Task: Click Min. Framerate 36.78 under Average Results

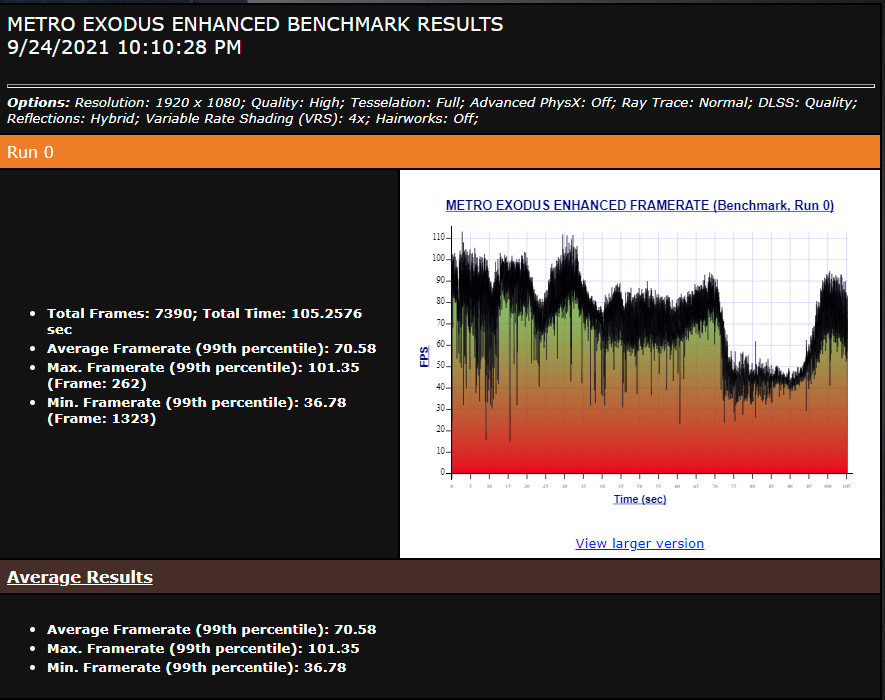Action: click(x=196, y=667)
